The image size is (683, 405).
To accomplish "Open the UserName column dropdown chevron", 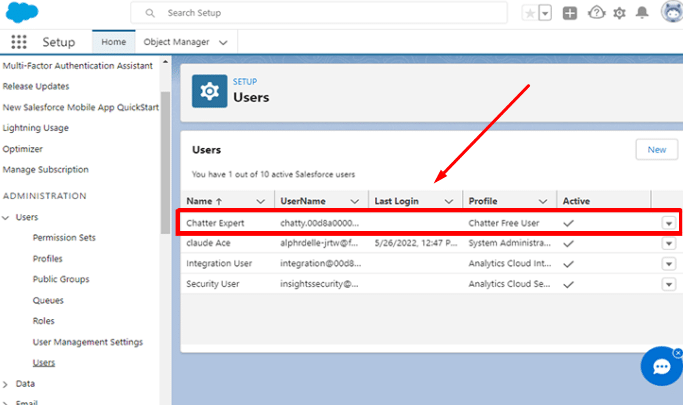I will 355,201.
